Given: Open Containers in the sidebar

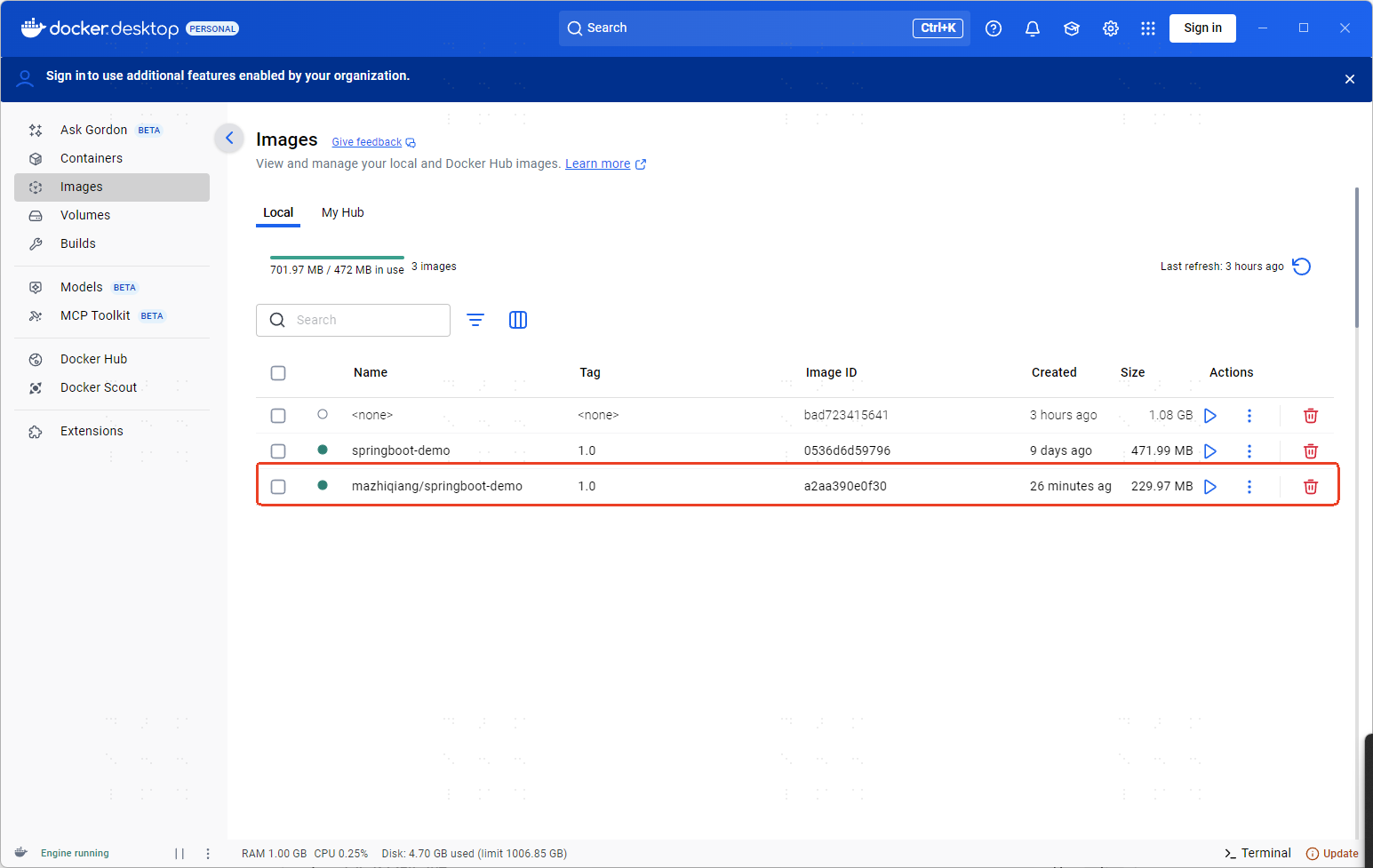Looking at the screenshot, I should (112, 158).
